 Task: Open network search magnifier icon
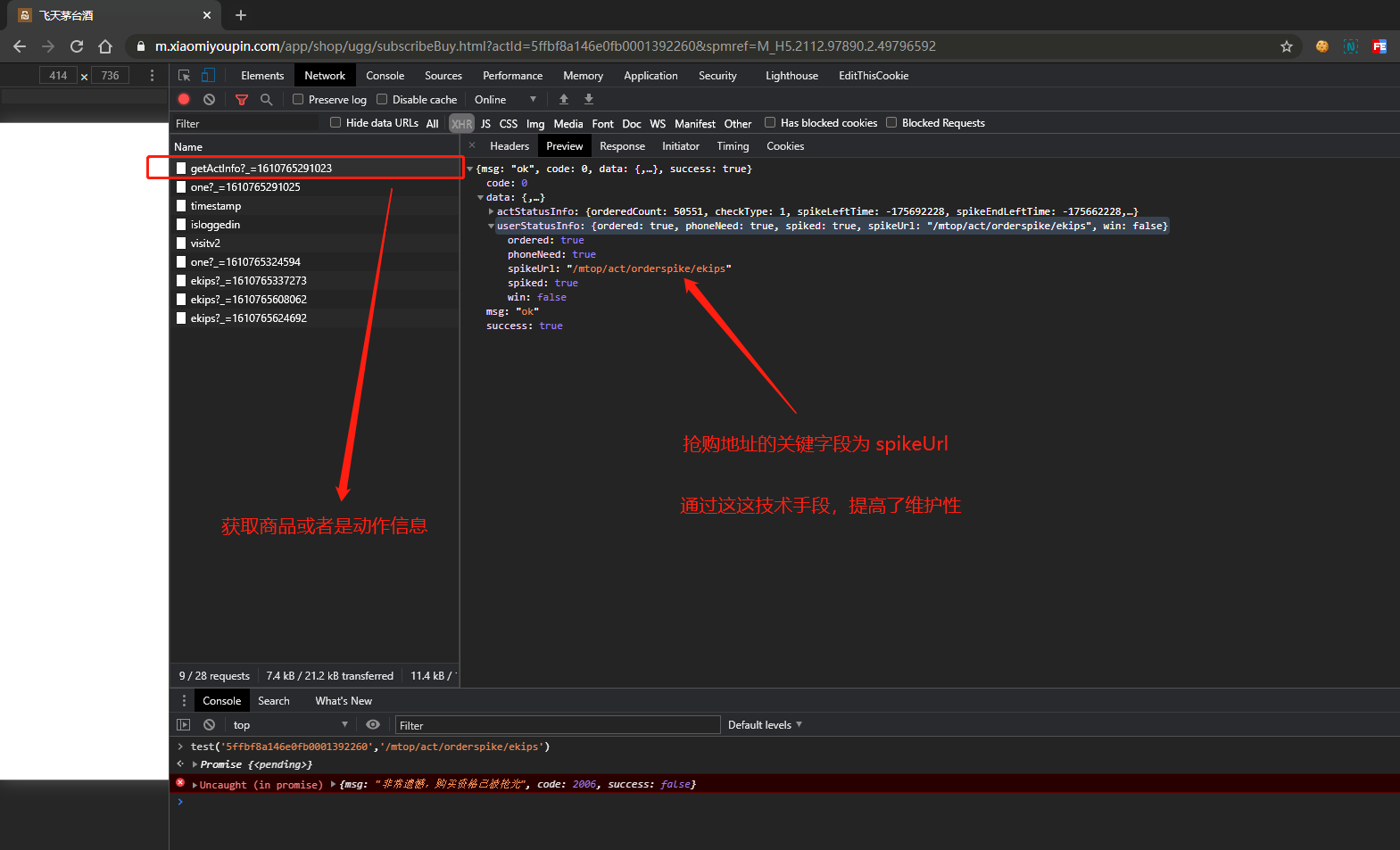[x=266, y=100]
